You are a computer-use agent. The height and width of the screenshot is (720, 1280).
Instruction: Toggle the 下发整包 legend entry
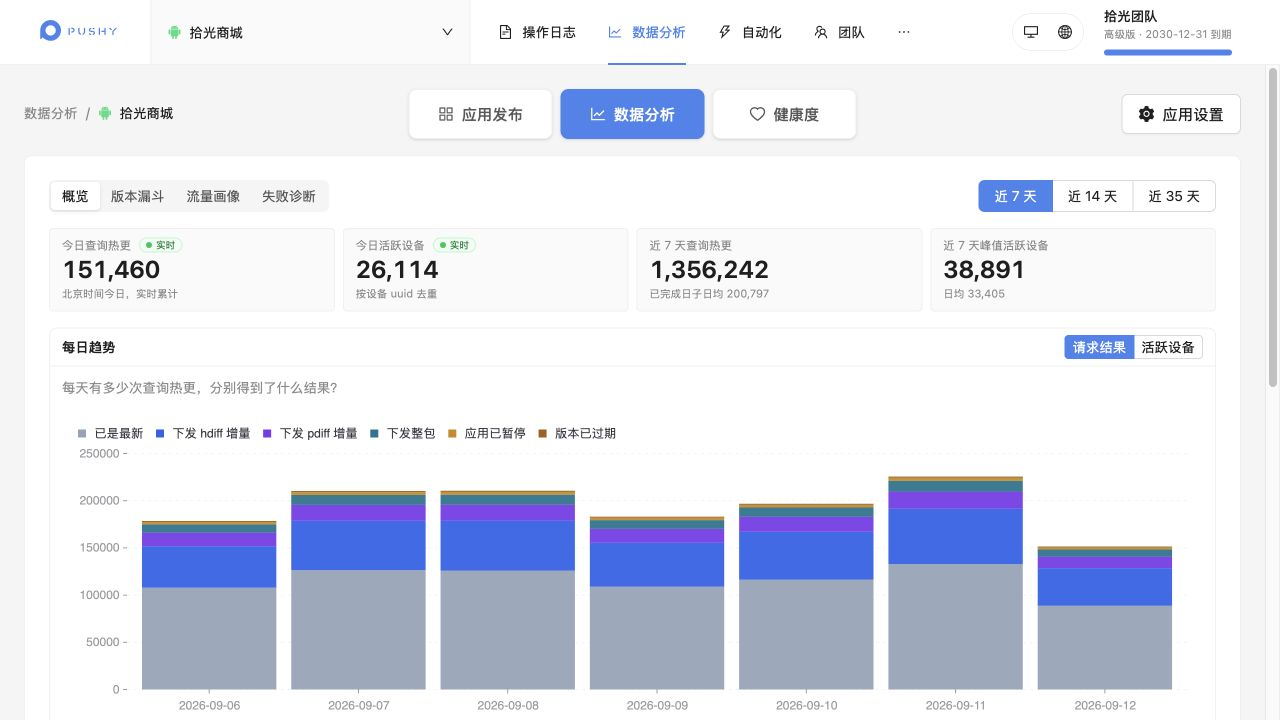(402, 433)
